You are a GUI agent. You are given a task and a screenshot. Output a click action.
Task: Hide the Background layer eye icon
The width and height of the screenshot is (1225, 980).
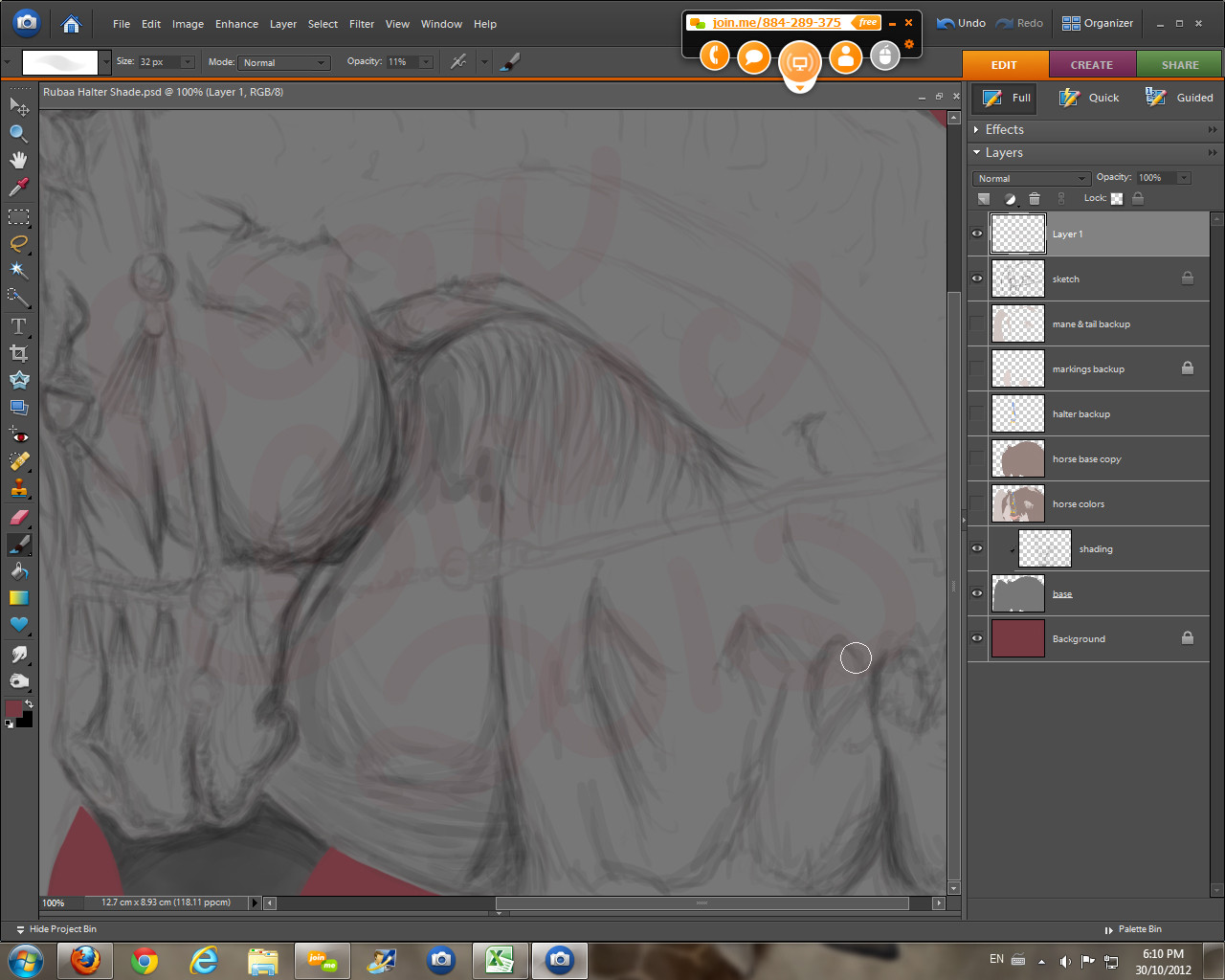point(977,638)
